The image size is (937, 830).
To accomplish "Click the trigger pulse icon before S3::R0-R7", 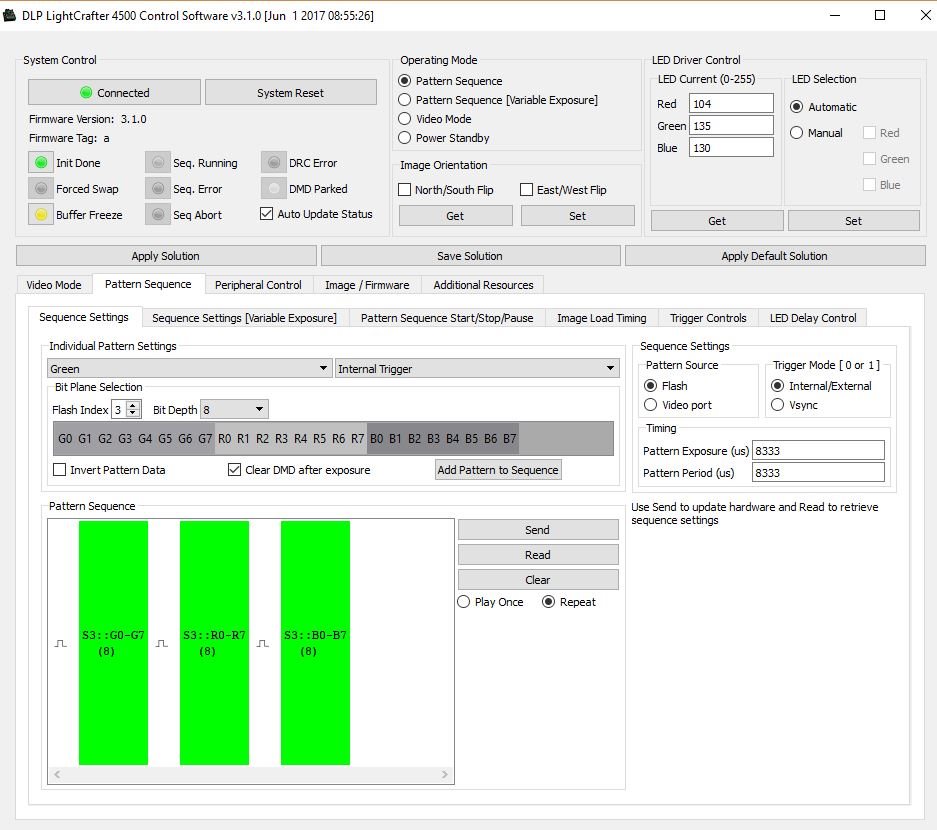I will tap(161, 644).
